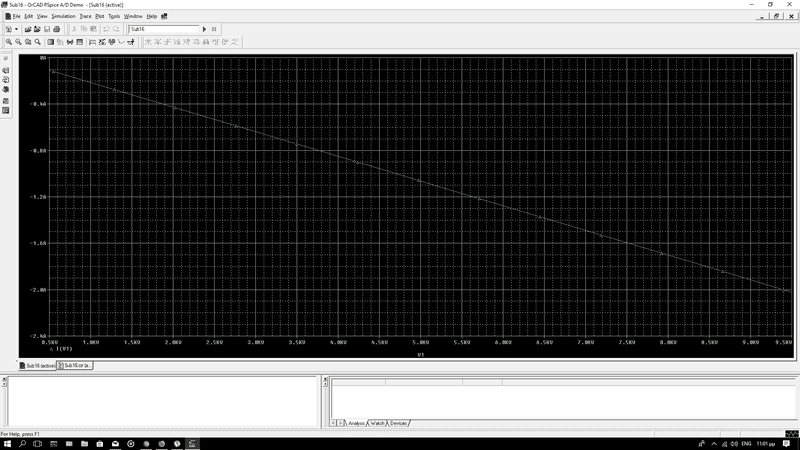Click the Cursor Trough icon
The height and width of the screenshot is (450, 800).
(158, 42)
